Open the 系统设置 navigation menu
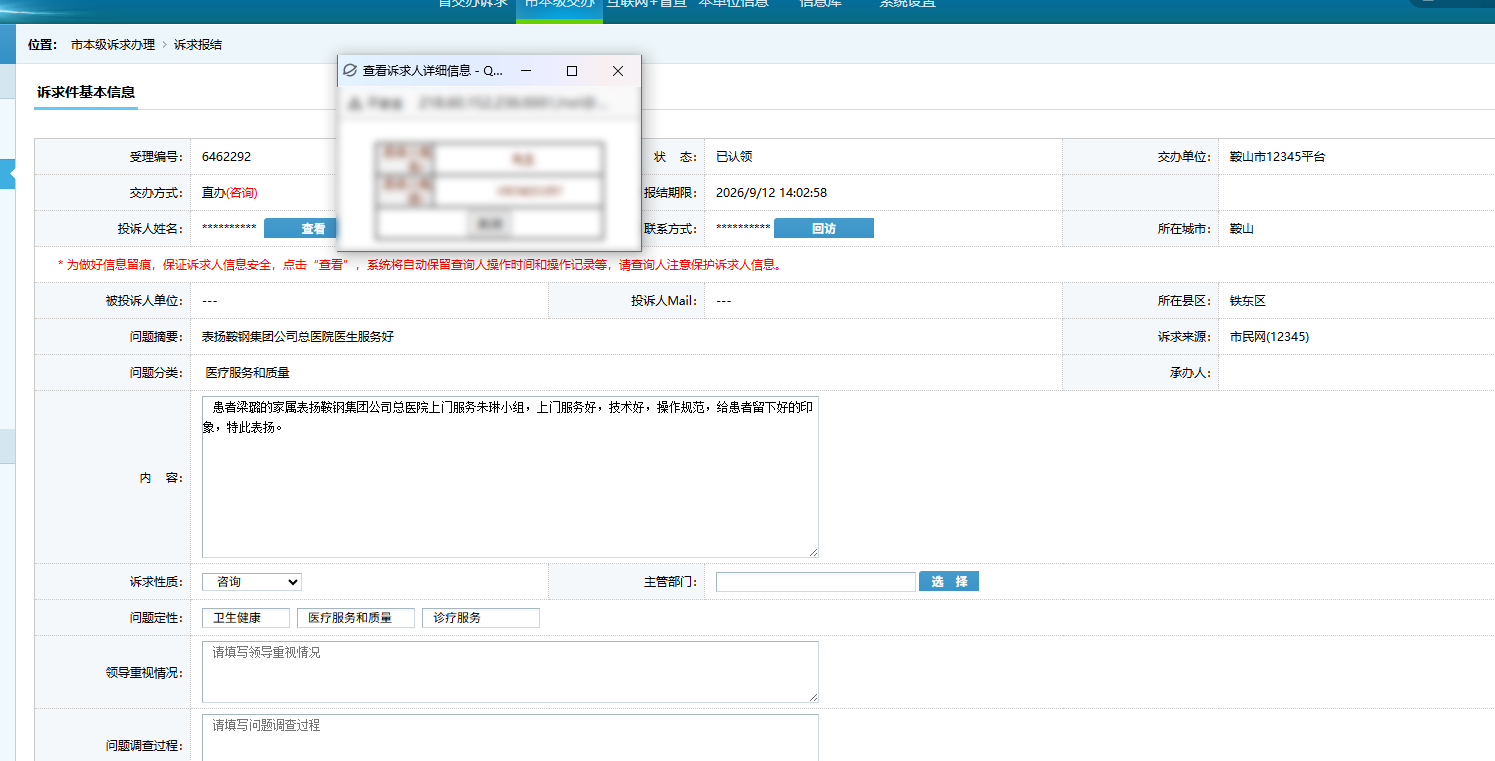The width and height of the screenshot is (1495, 761). (908, 4)
